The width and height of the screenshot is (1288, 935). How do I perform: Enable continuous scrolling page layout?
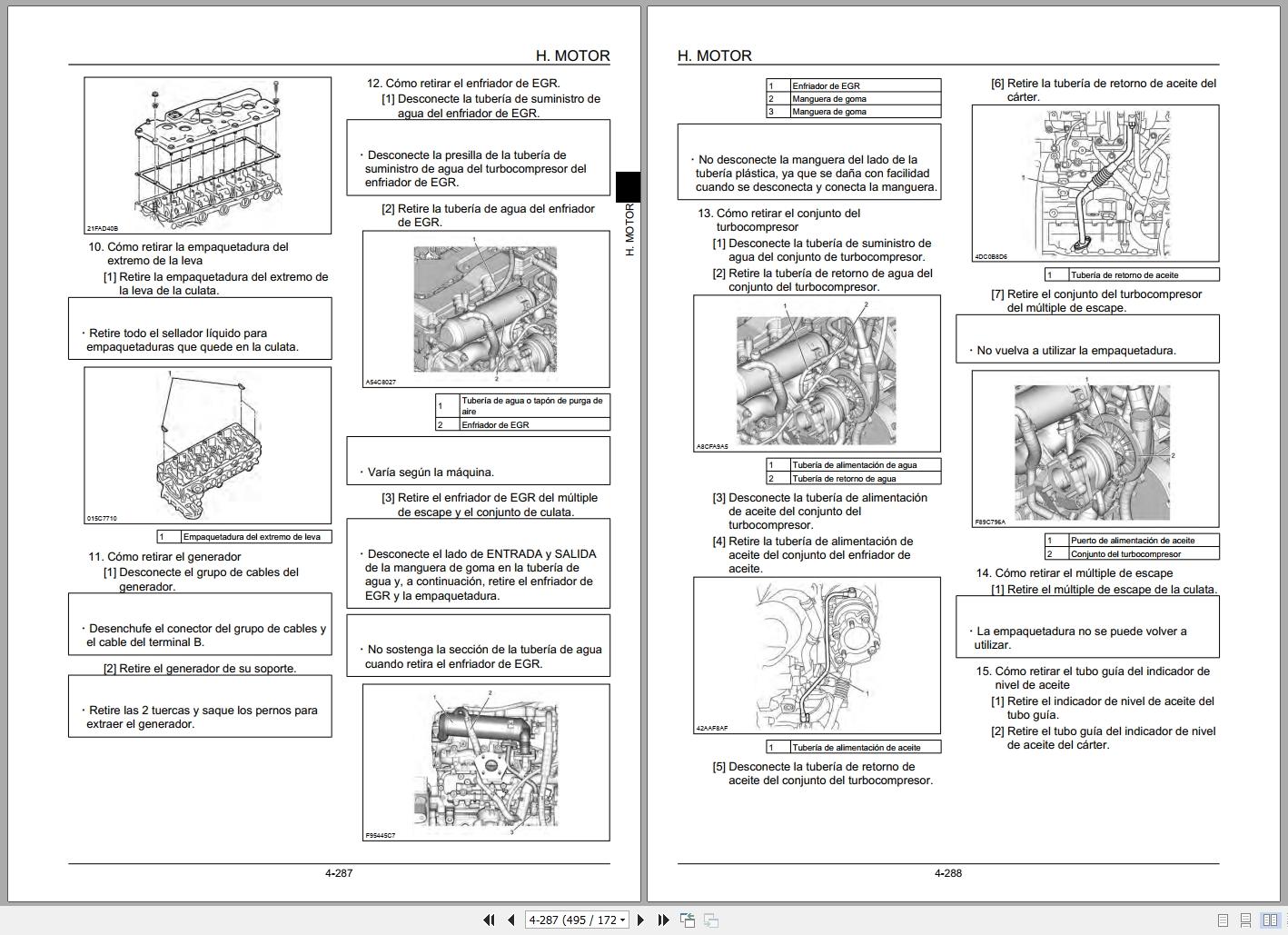point(1246,920)
